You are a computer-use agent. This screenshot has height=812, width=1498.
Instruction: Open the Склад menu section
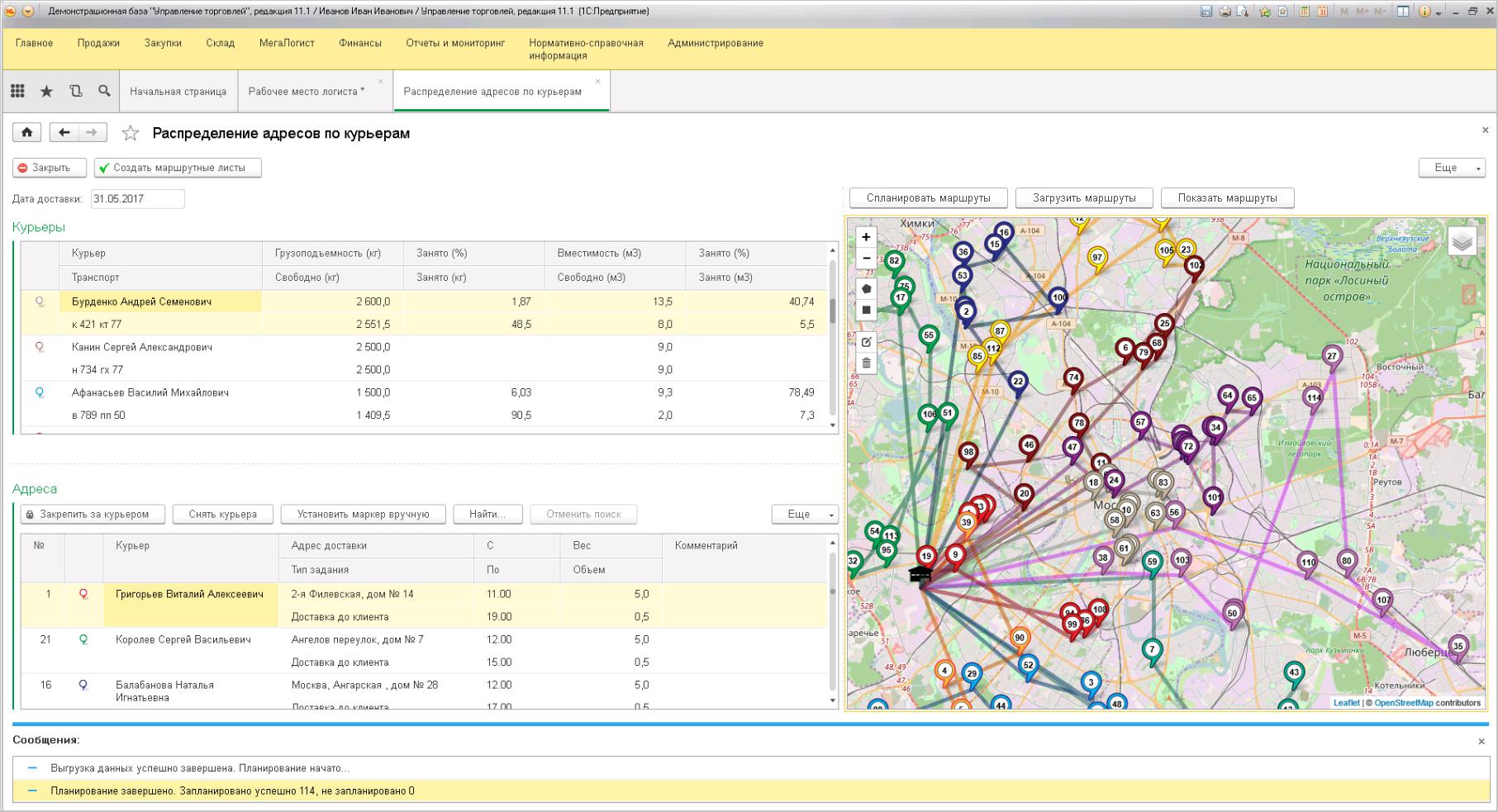point(221,43)
